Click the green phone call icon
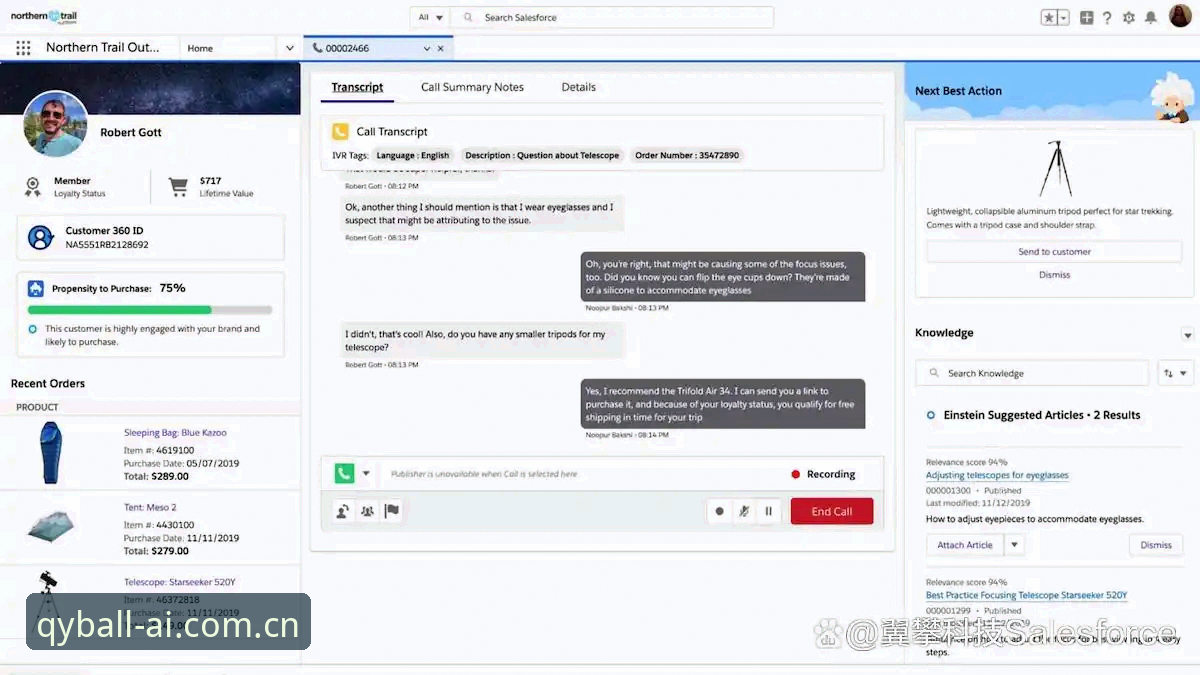 344,474
